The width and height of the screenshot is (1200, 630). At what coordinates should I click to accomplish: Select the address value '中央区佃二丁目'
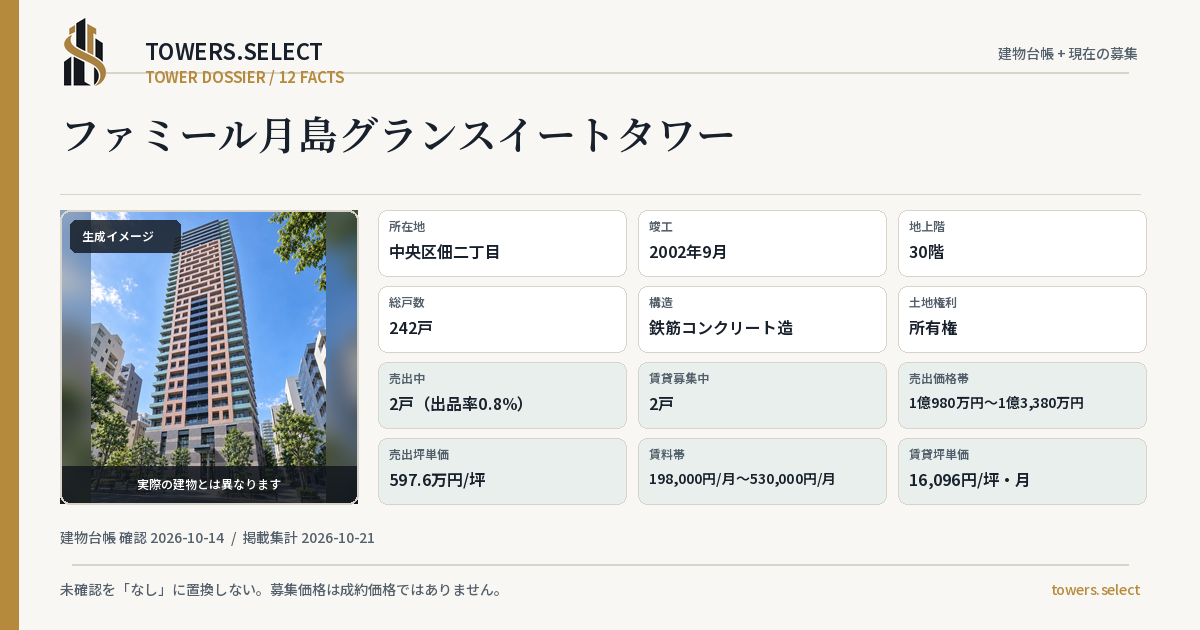click(x=444, y=252)
